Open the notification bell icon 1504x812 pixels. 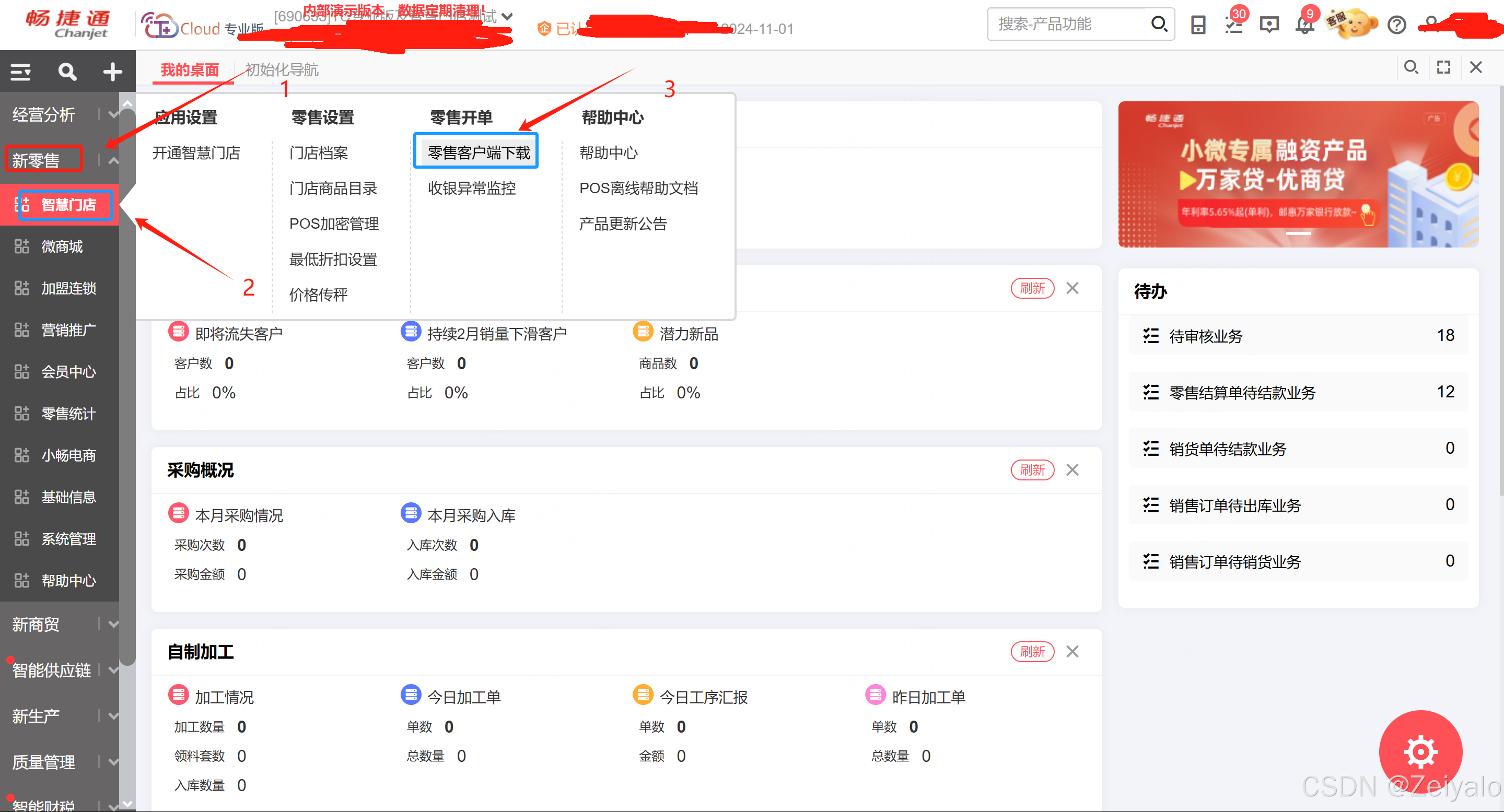click(1304, 25)
